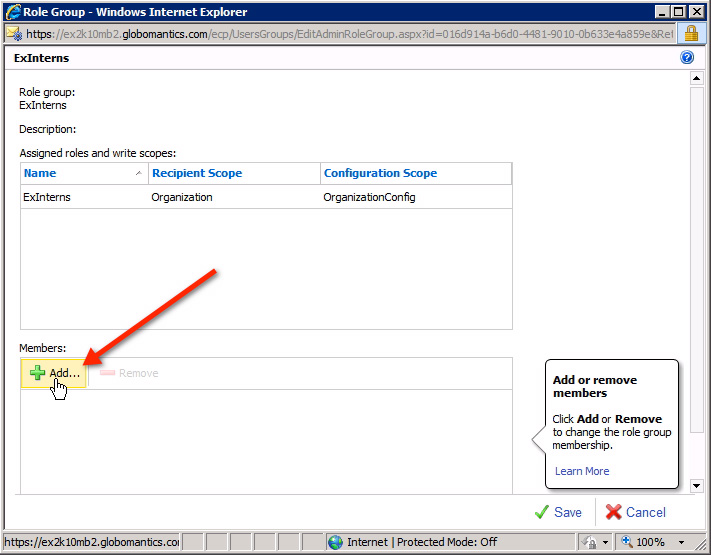Maximize the Role Group window
Image resolution: width=711 pixels, height=555 pixels.
click(x=679, y=12)
